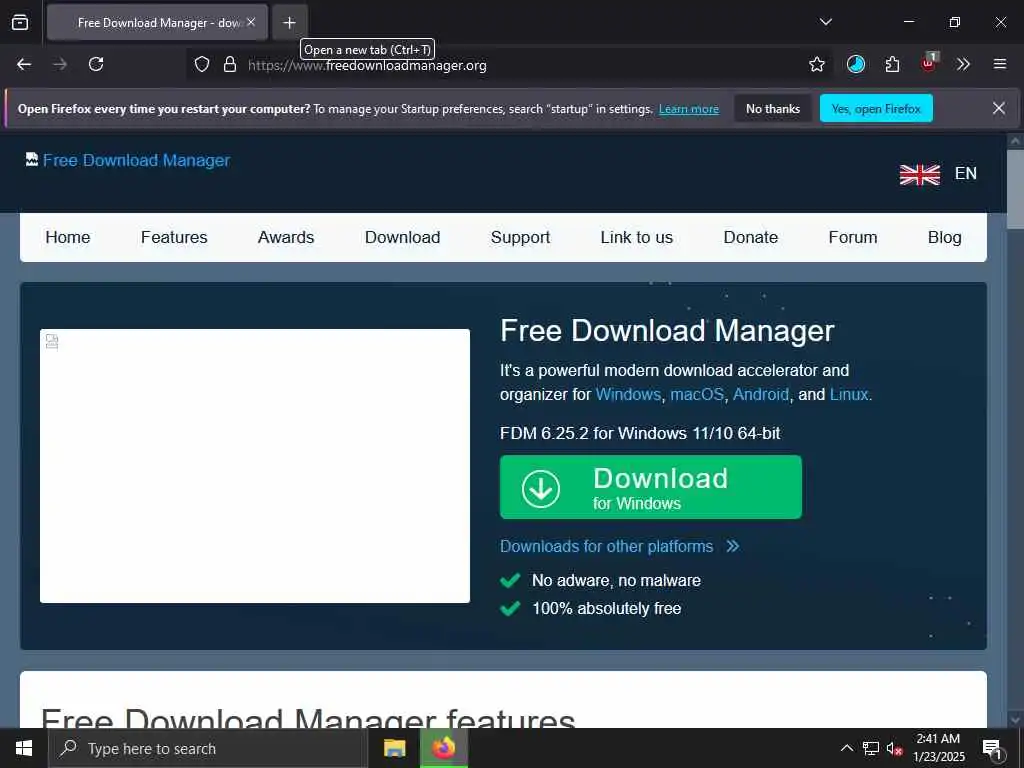Open the uBlock Origin toolbar icon
Screen dimensions: 1024x768
tap(929, 63)
